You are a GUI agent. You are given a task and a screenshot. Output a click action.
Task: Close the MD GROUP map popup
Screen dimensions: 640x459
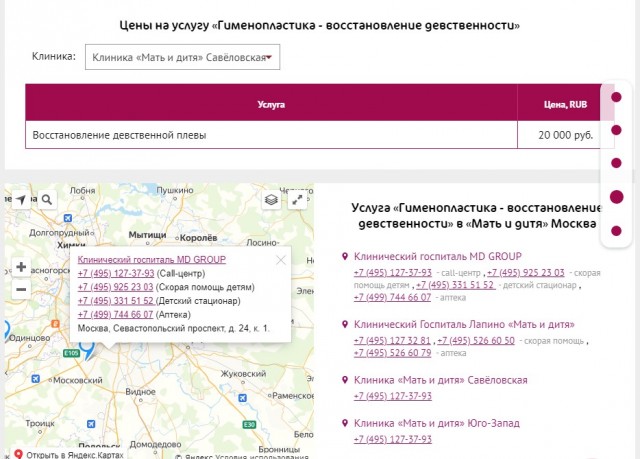click(x=281, y=260)
